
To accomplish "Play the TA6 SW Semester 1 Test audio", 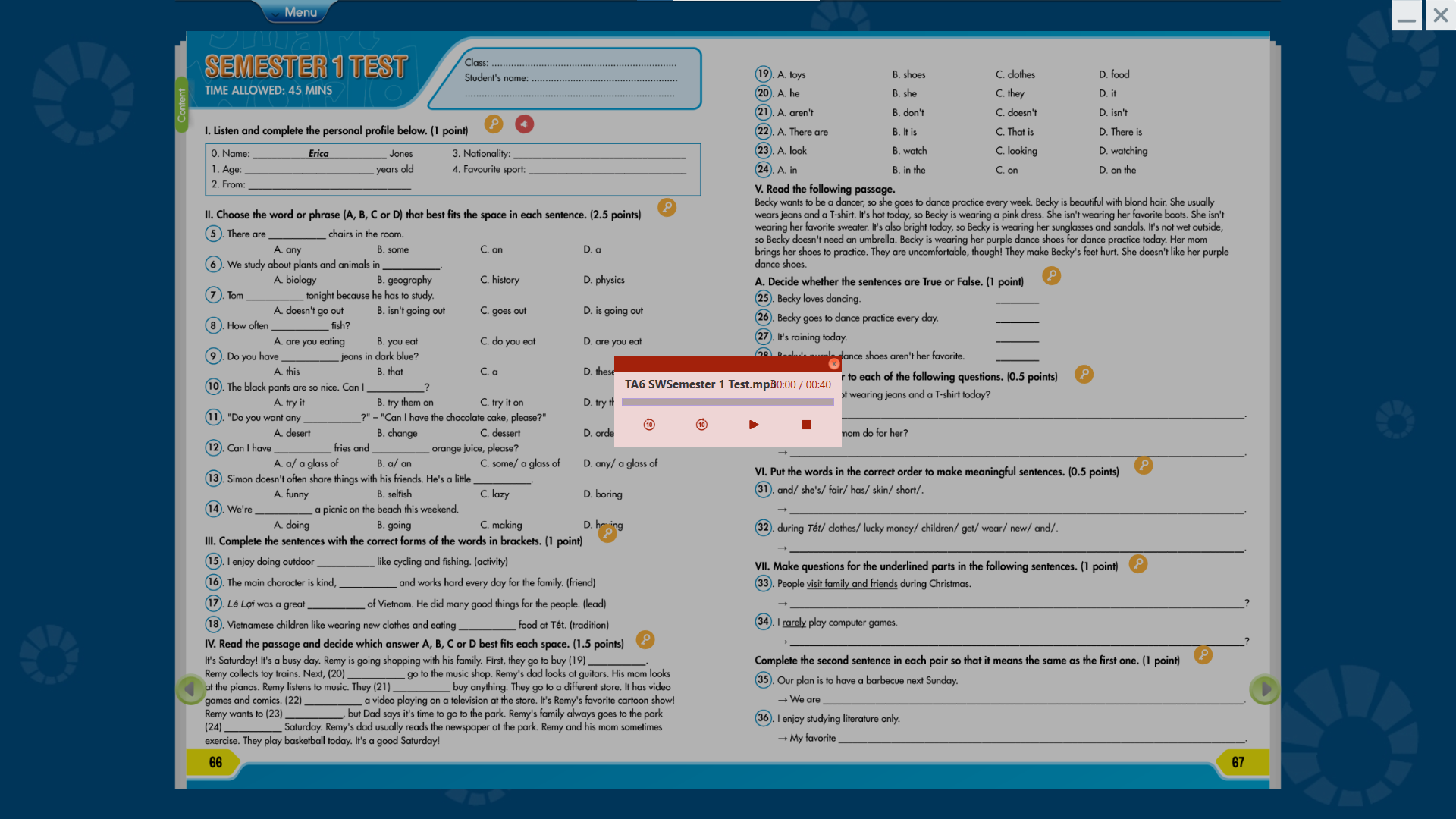I will pos(754,425).
